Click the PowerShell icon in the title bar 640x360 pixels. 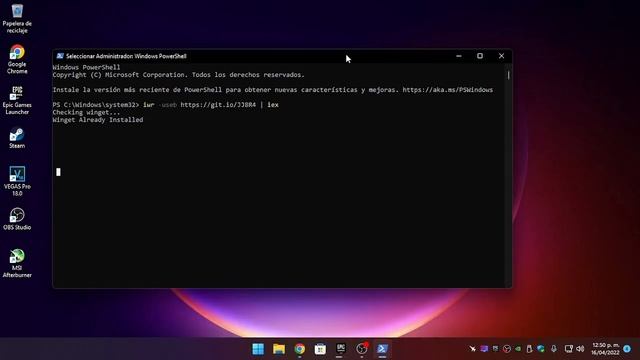pos(60,56)
